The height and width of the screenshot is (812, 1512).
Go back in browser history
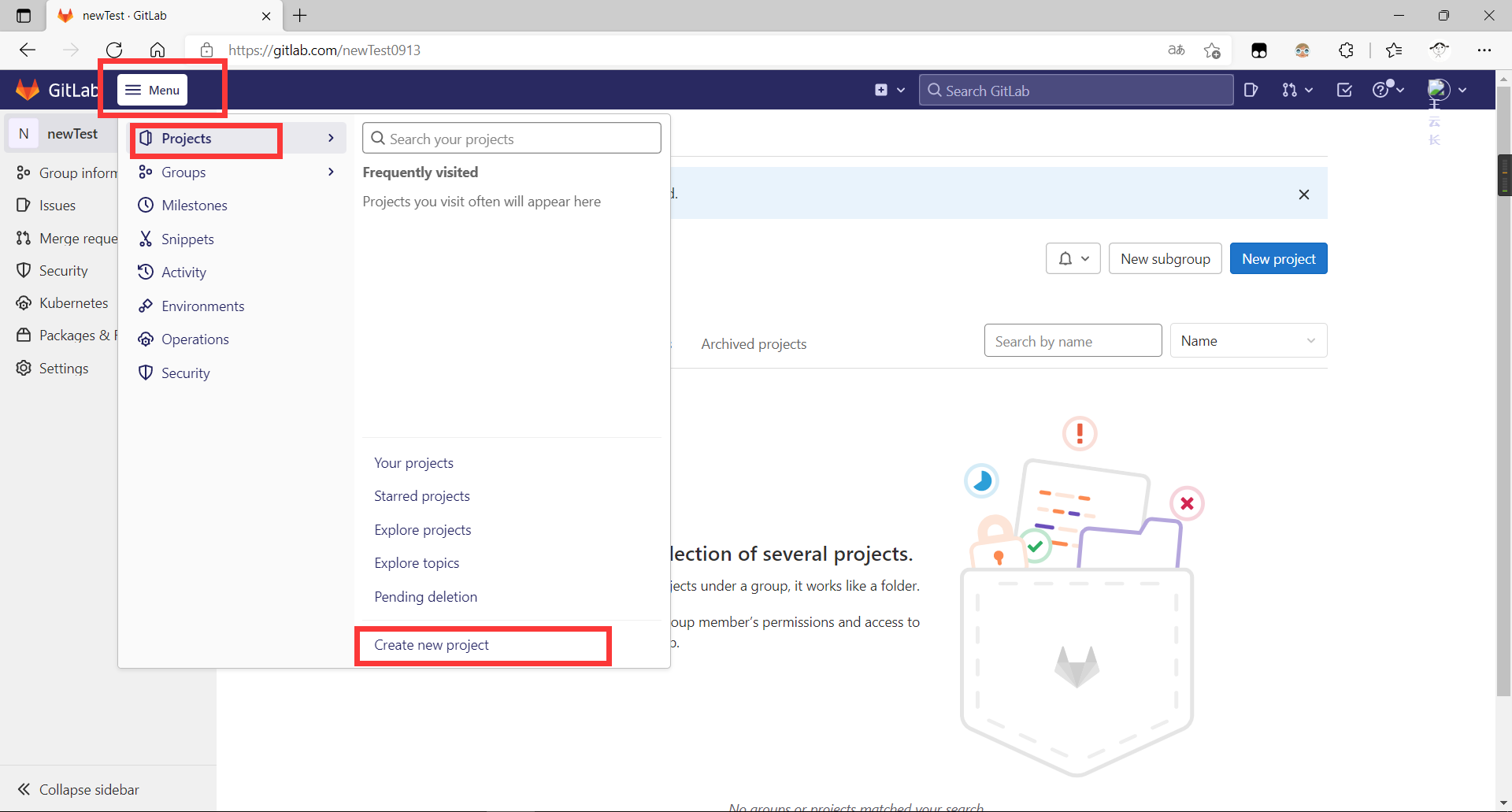28,50
